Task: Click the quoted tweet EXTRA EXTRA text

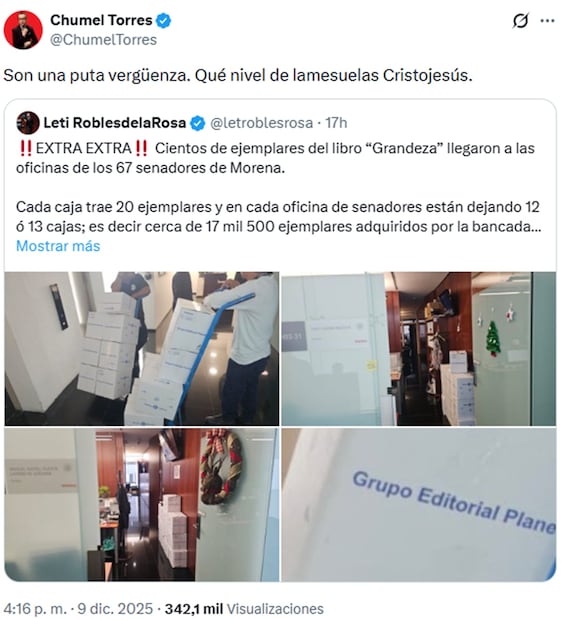Action: click(83, 148)
